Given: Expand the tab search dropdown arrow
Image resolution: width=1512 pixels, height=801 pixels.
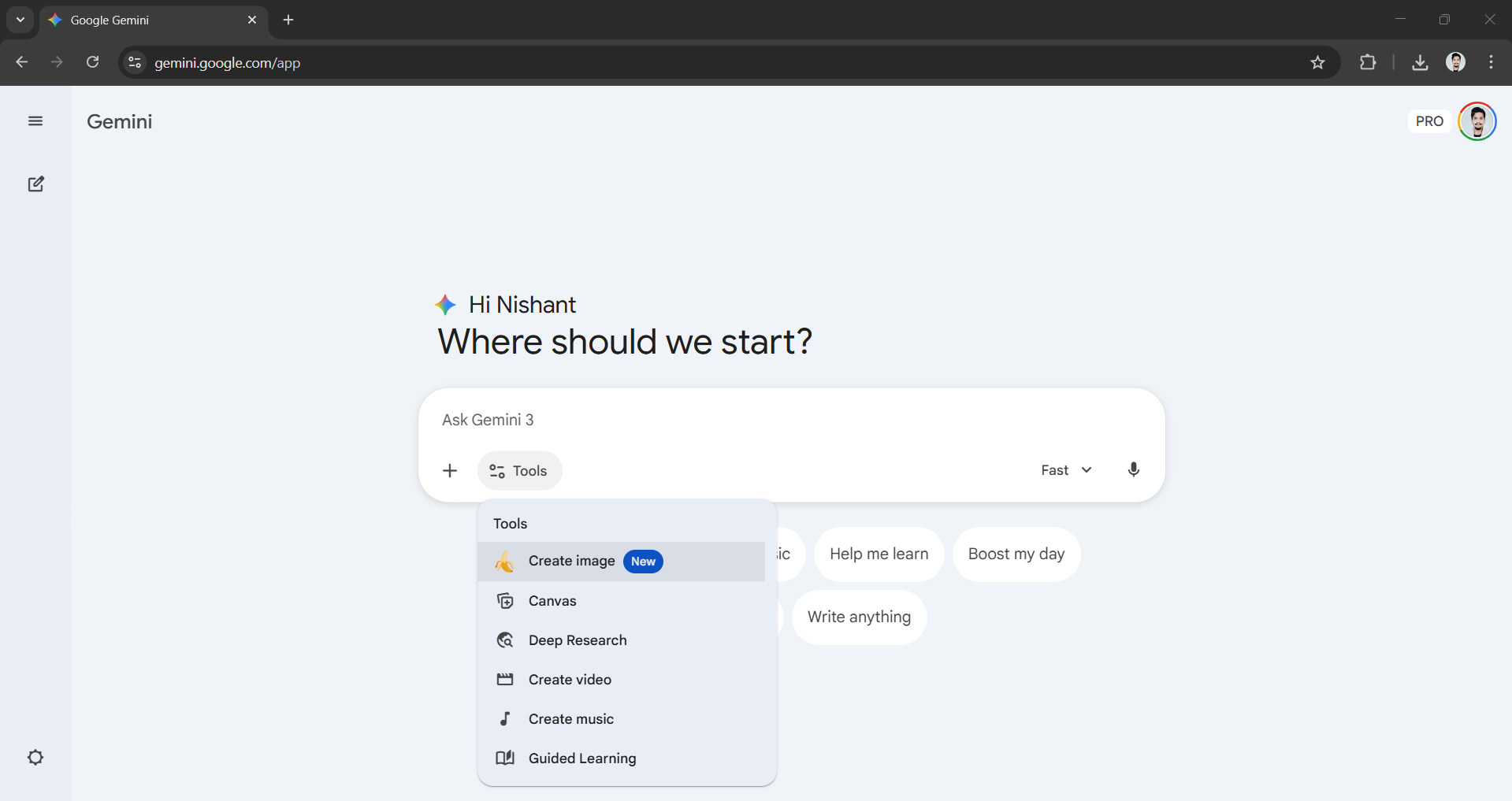Looking at the screenshot, I should [x=20, y=20].
